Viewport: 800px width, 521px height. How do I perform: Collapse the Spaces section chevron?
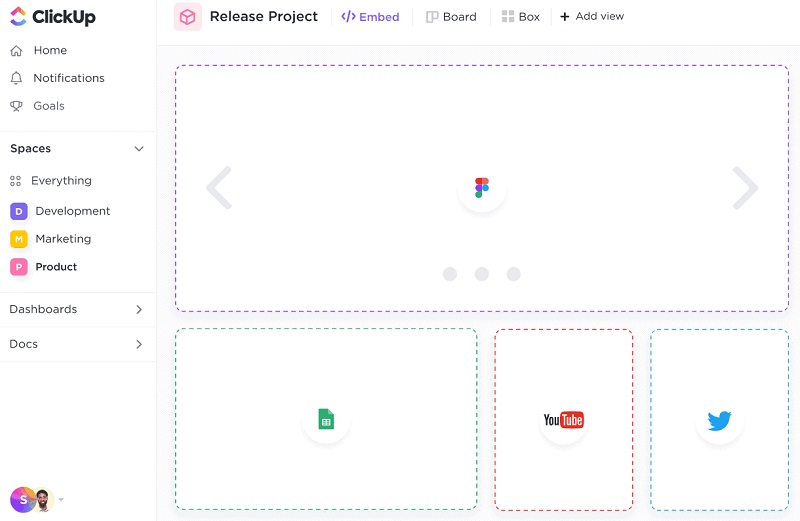[139, 149]
